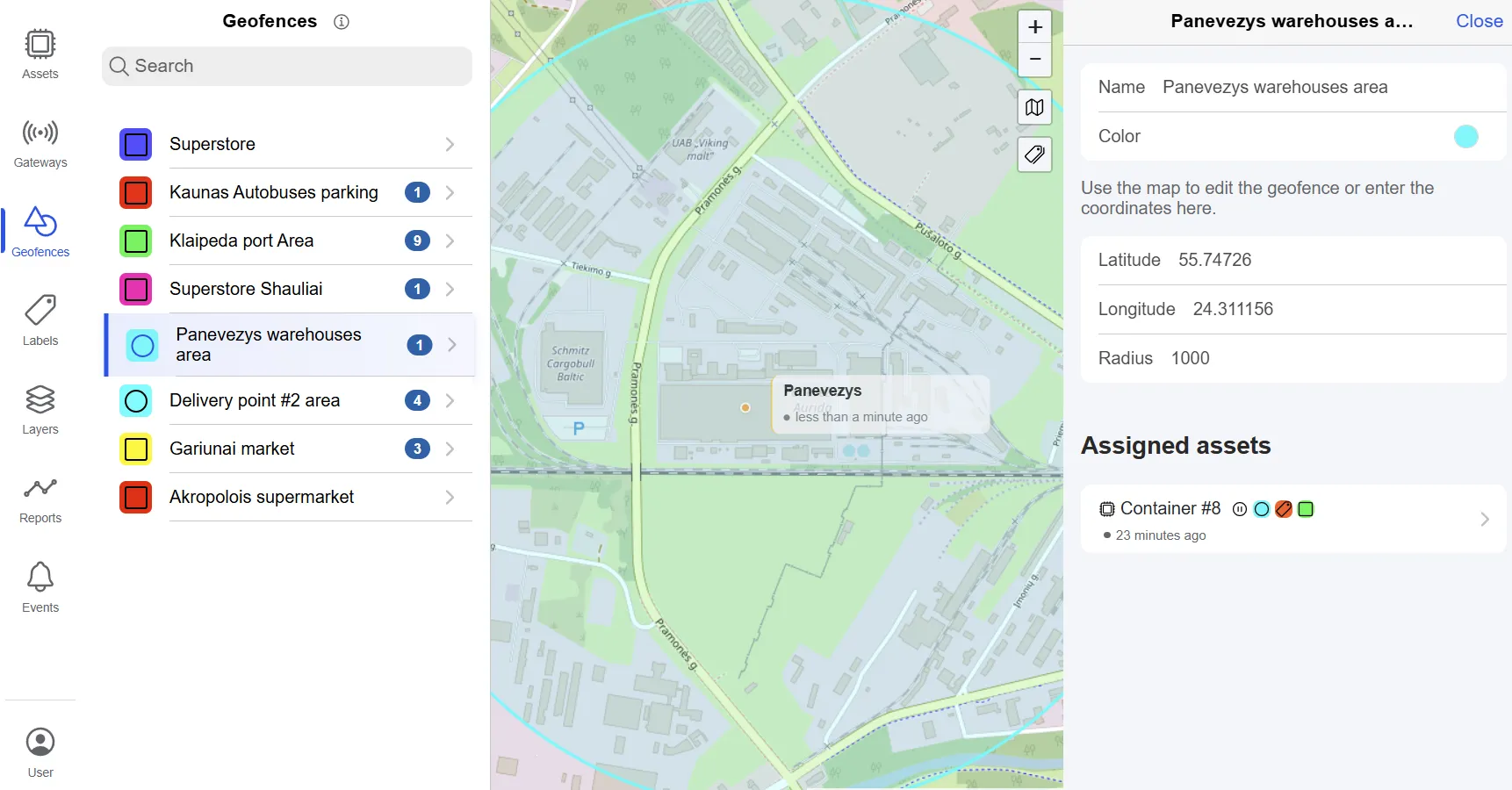The image size is (1512, 790).
Task: Open the Assets section
Action: 40,54
